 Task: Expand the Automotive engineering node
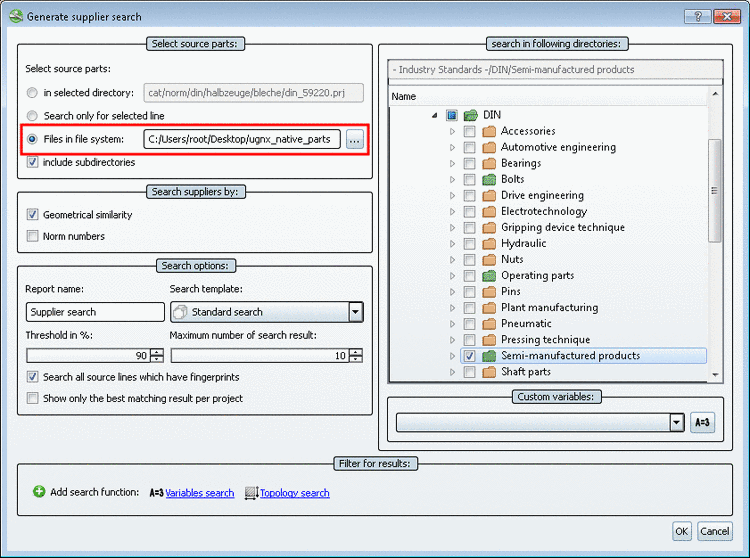pyautogui.click(x=452, y=147)
